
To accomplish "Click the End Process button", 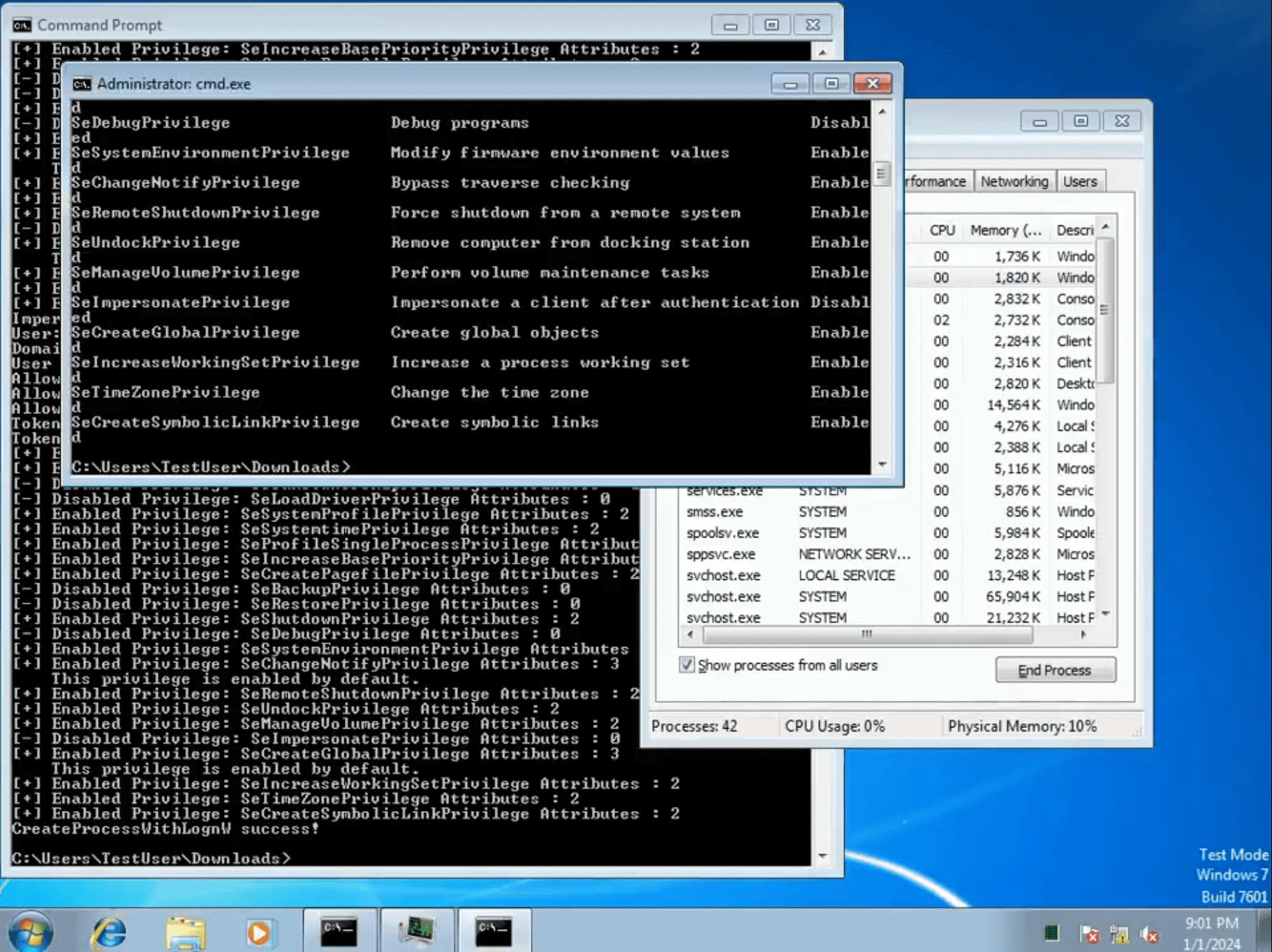I will 1055,670.
